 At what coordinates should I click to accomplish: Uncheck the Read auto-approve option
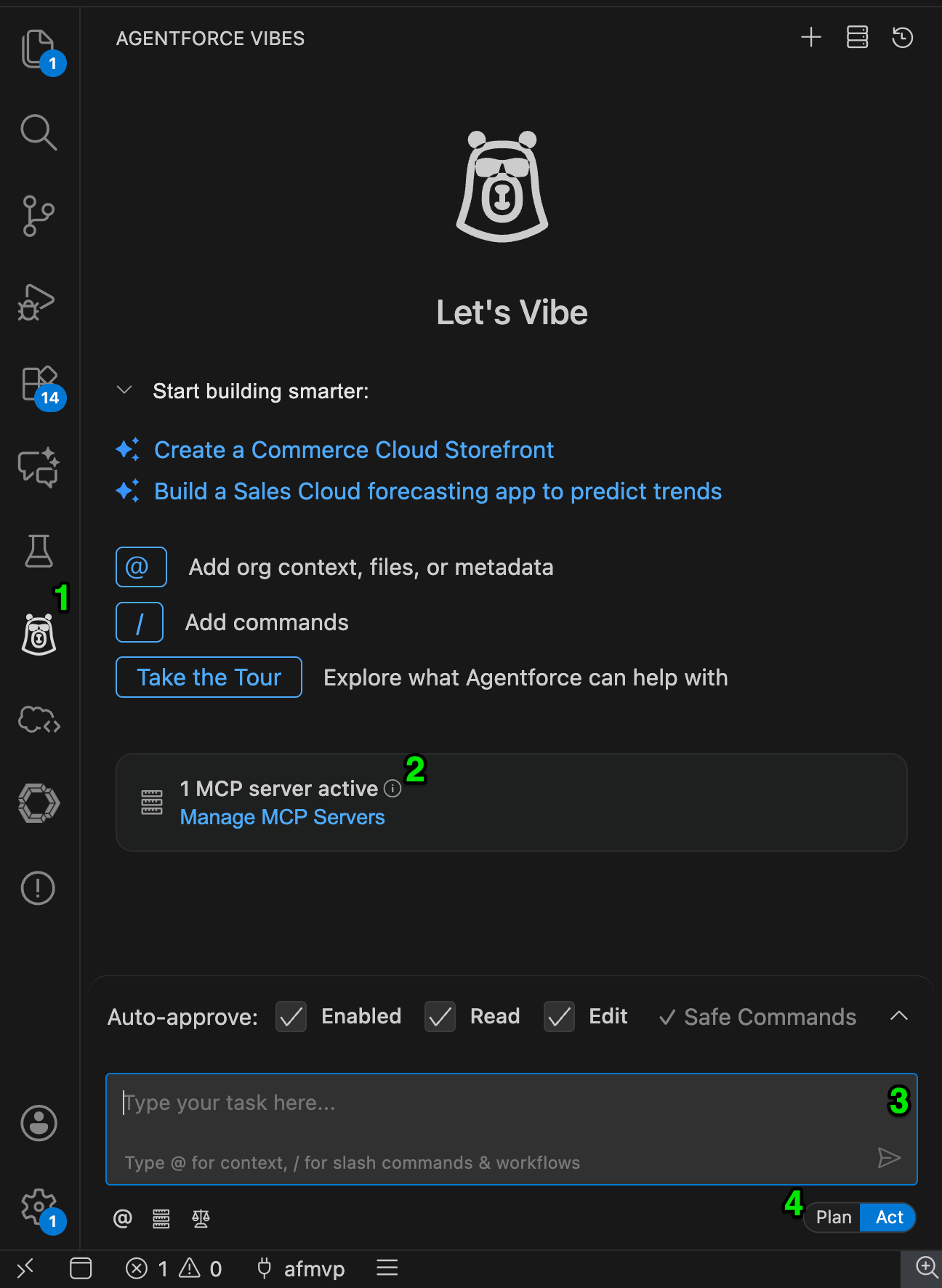tap(439, 1017)
